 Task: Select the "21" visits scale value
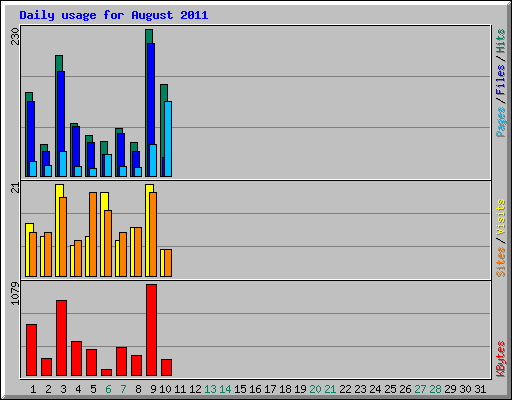pos(15,188)
